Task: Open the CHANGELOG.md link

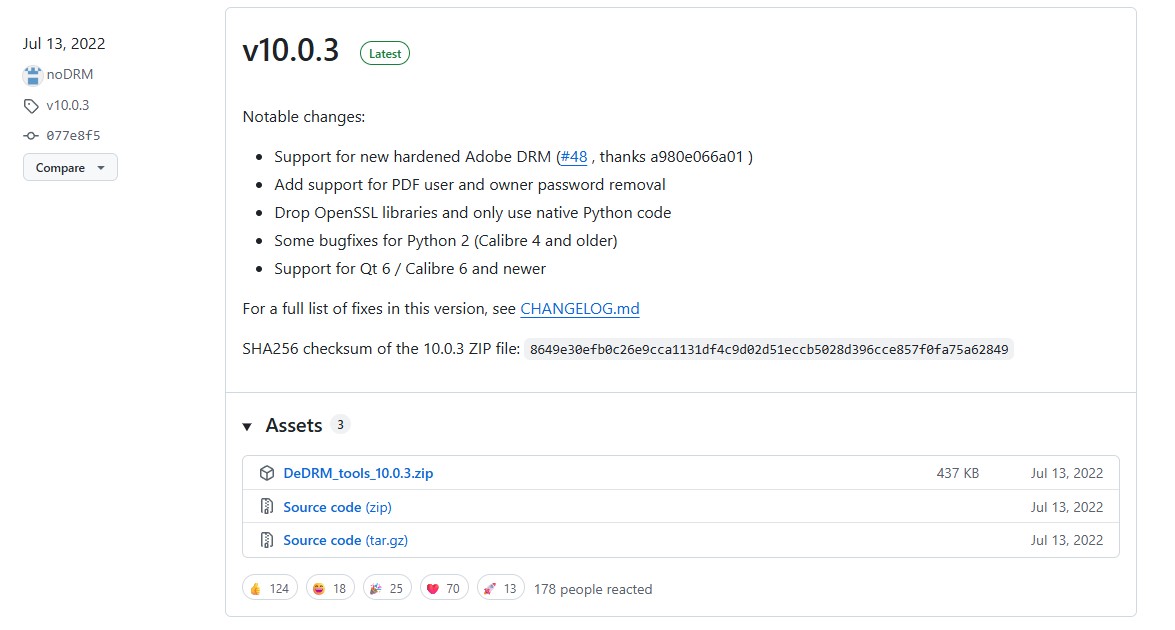Action: click(579, 309)
